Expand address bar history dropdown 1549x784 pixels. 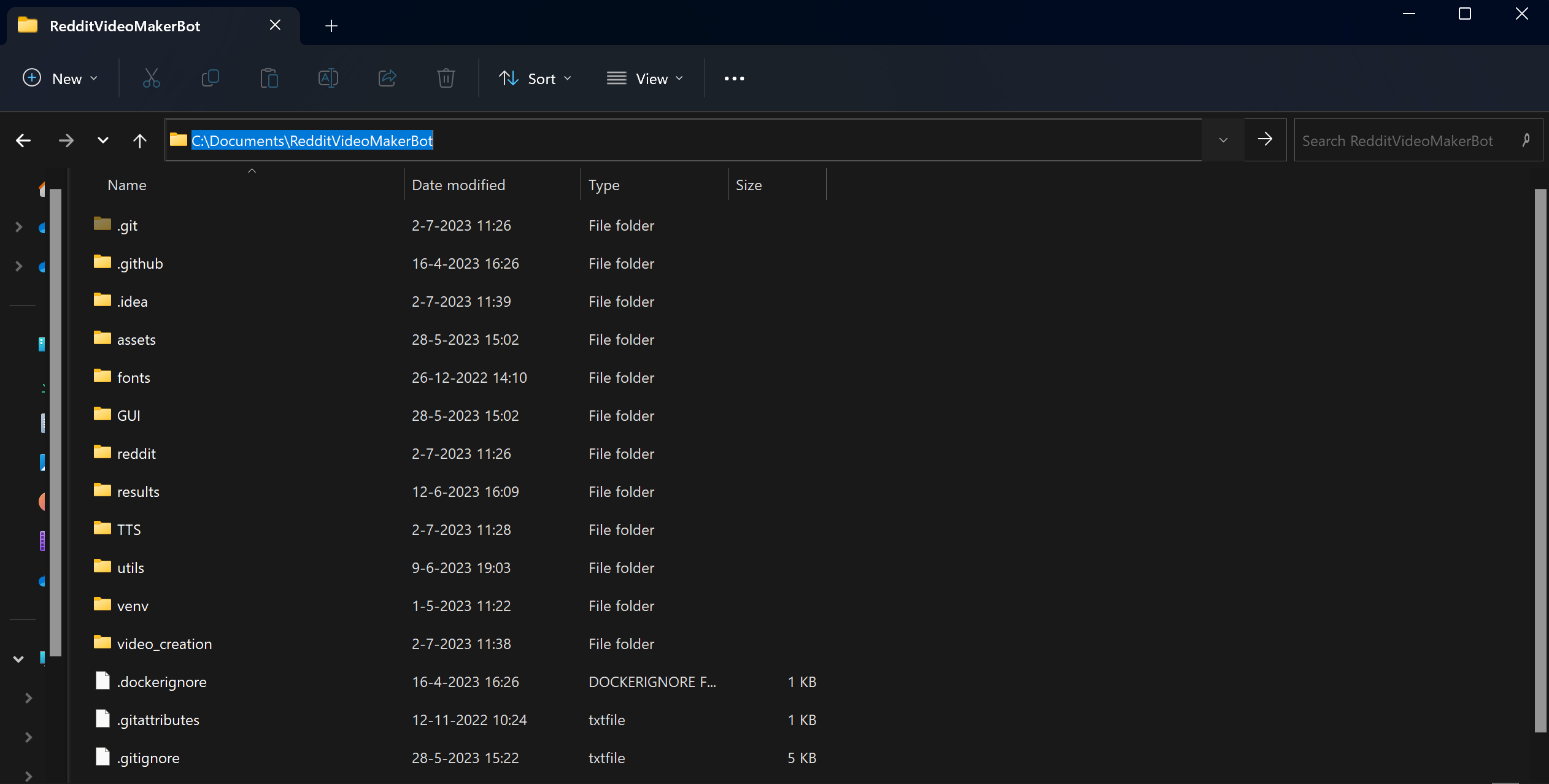coord(1223,140)
